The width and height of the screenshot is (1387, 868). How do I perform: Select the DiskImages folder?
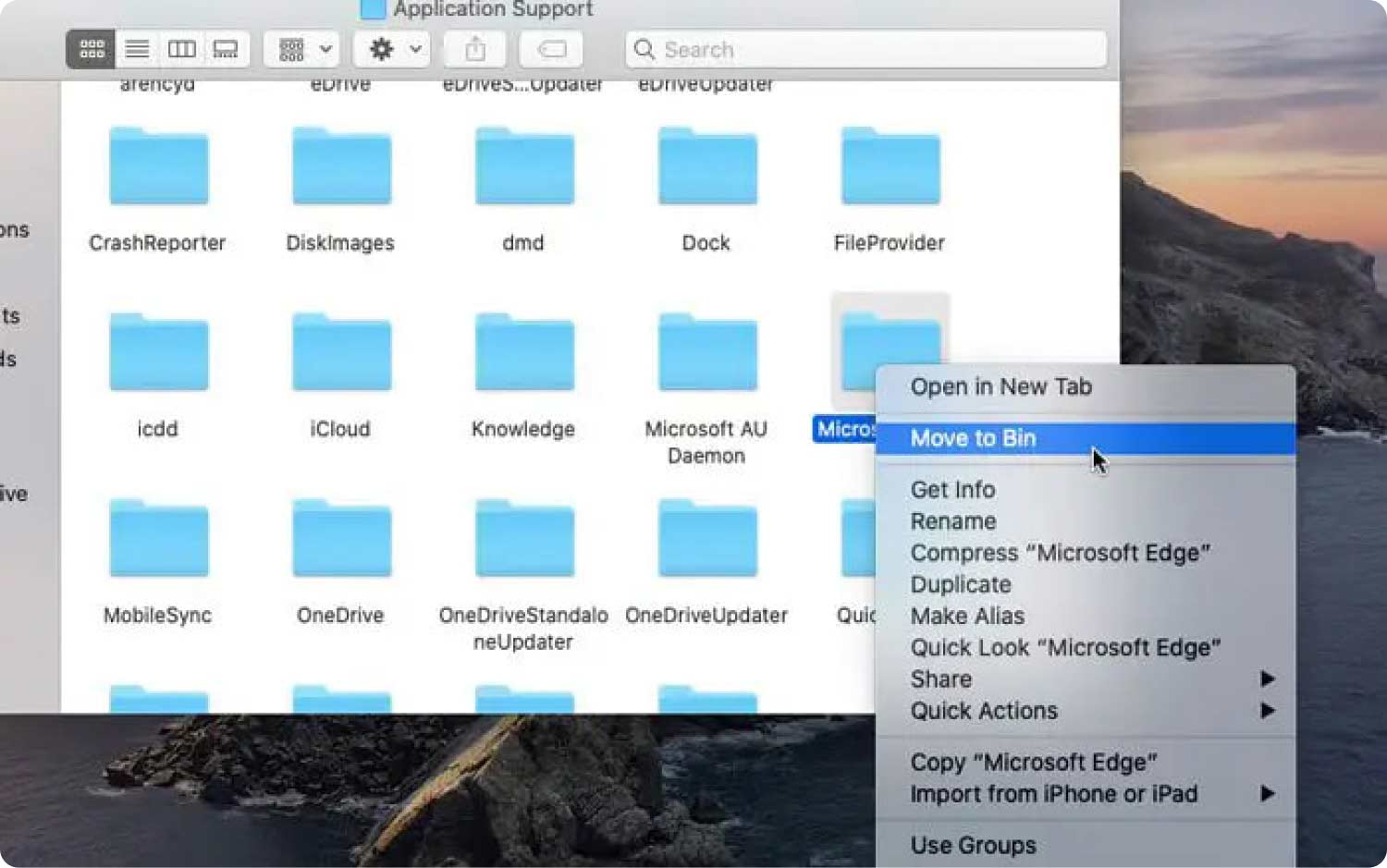coord(341,167)
